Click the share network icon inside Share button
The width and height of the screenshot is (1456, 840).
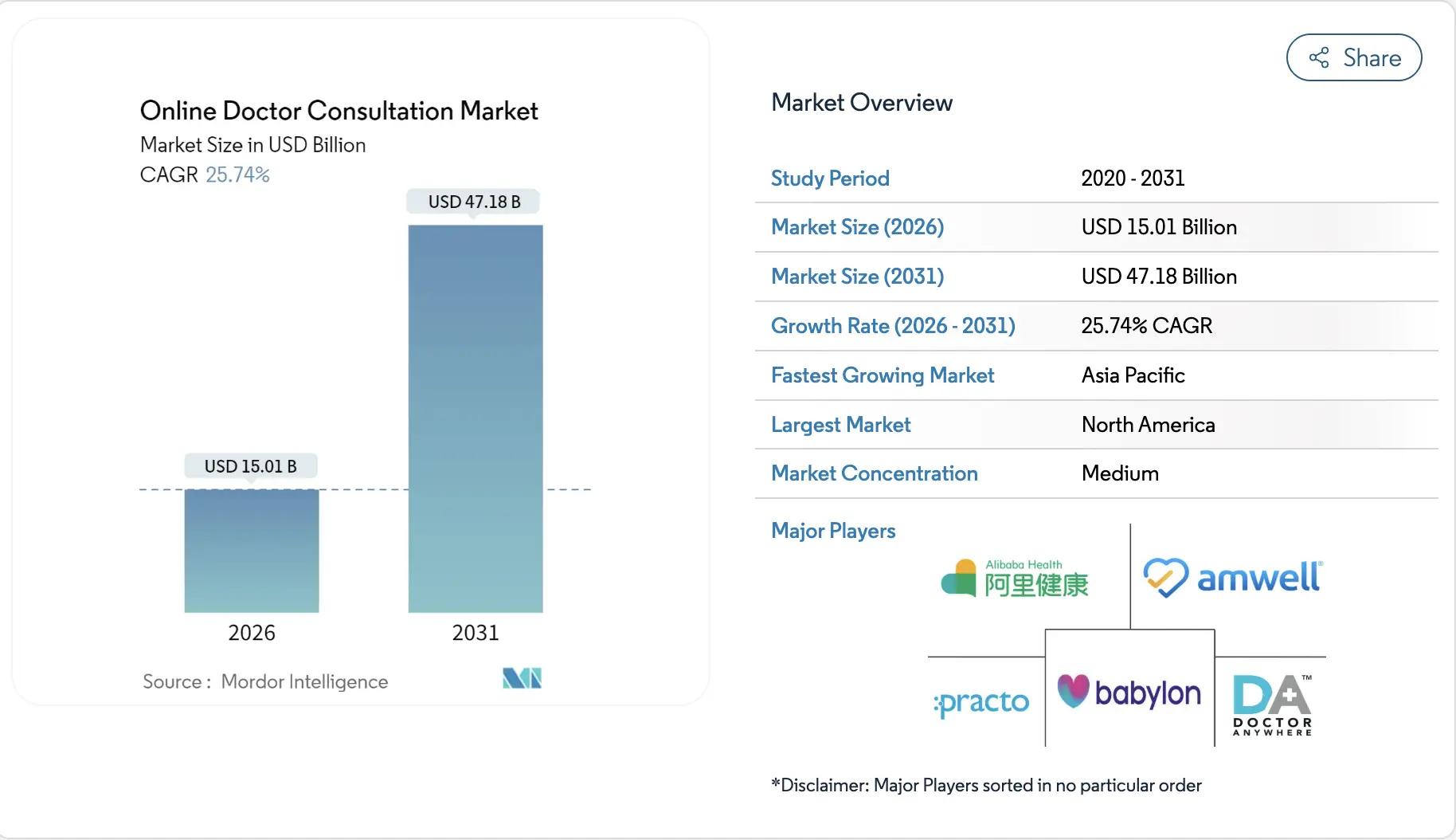click(x=1319, y=57)
